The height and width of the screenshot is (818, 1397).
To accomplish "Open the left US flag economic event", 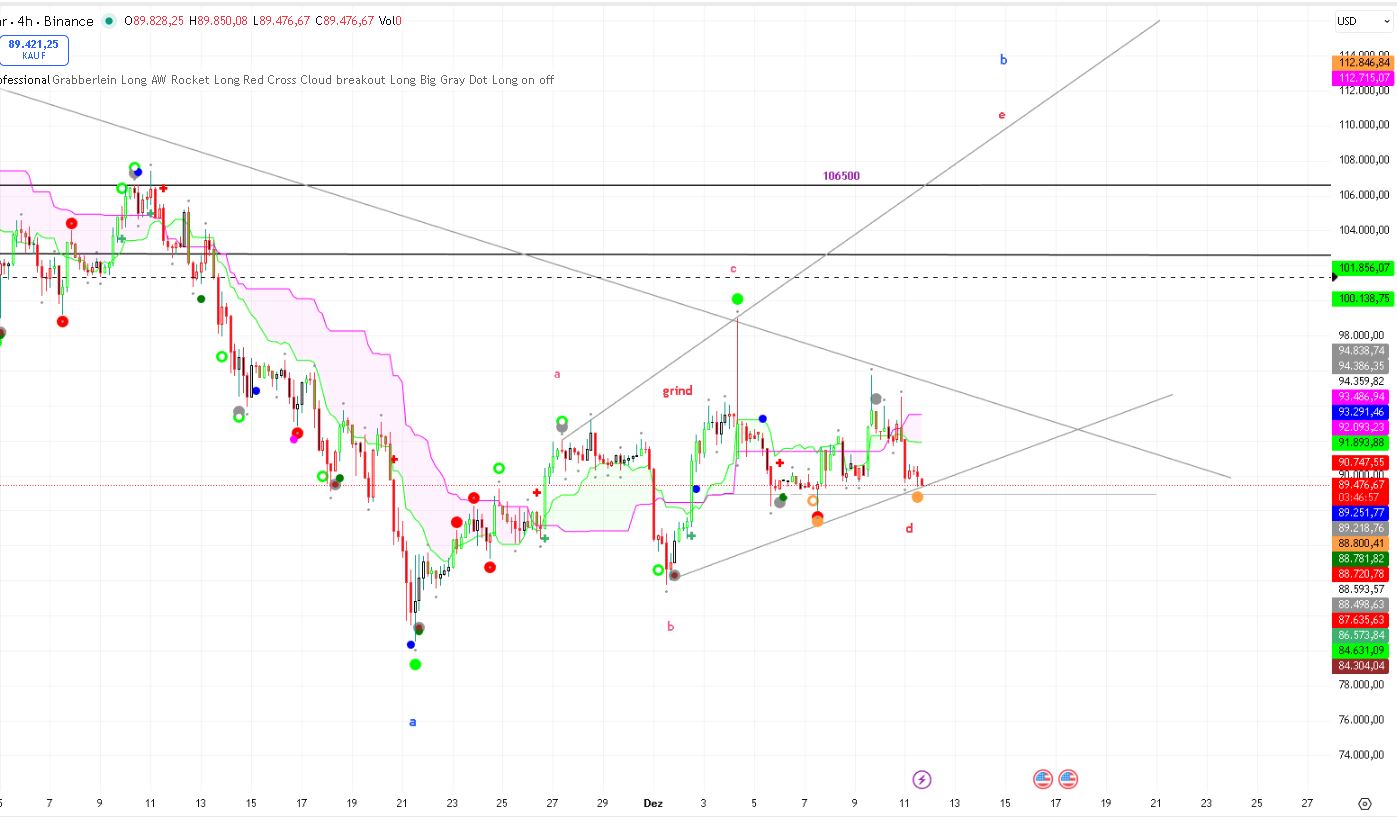I will (1043, 779).
